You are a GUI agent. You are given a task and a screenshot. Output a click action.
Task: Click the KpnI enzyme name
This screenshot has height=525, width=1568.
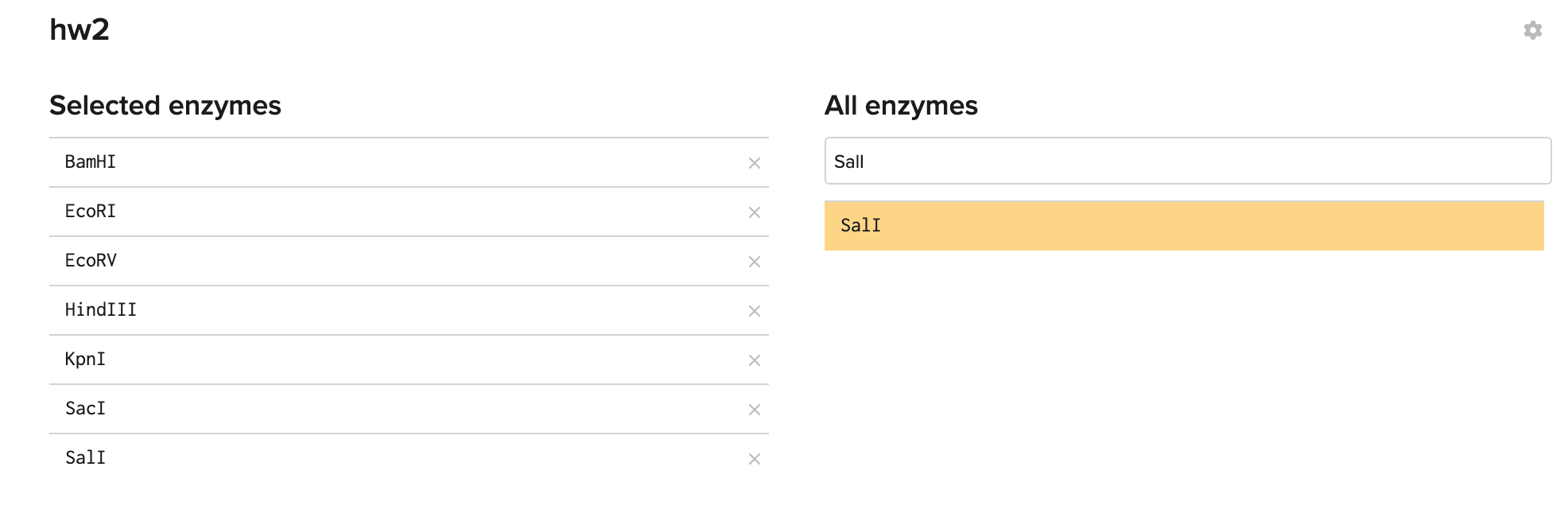(85, 360)
